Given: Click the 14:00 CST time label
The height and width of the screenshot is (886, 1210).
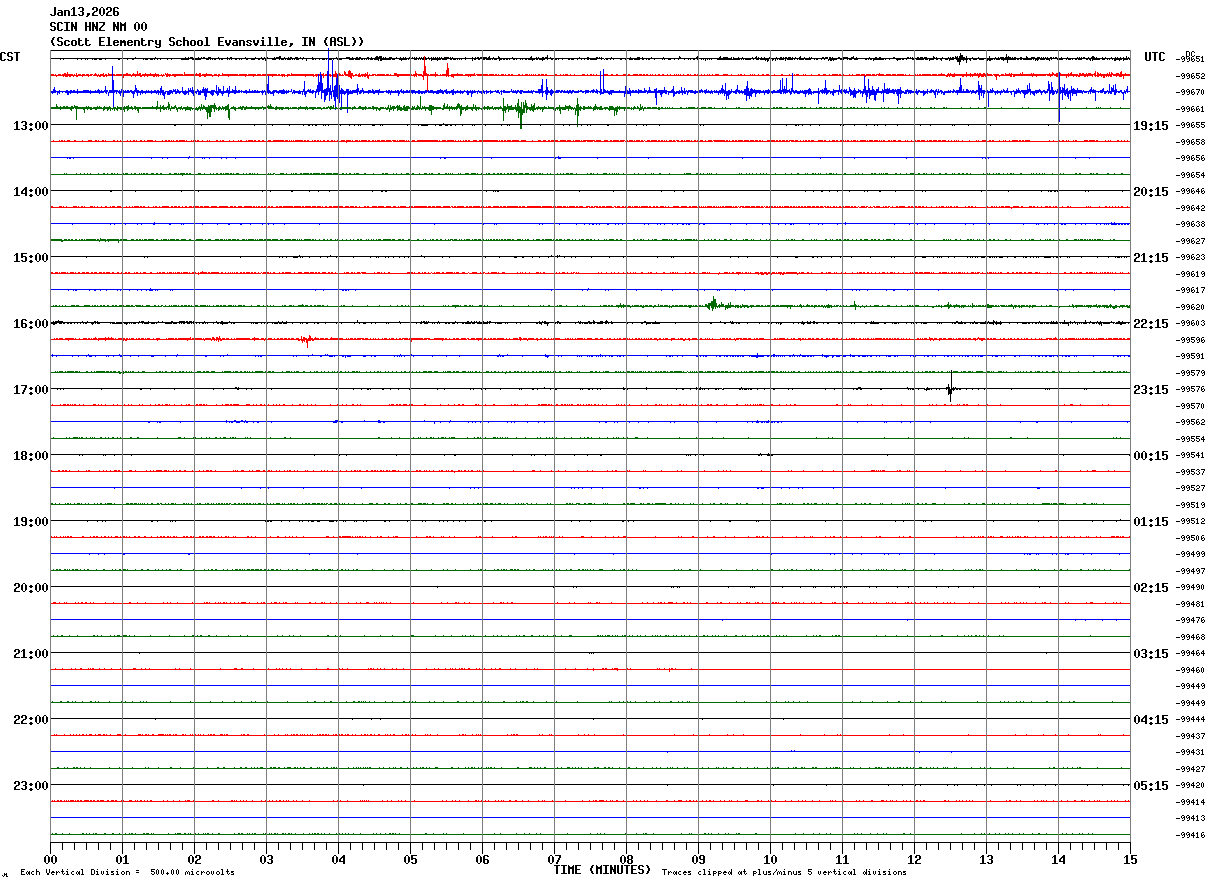Looking at the screenshot, I should pos(31,192).
